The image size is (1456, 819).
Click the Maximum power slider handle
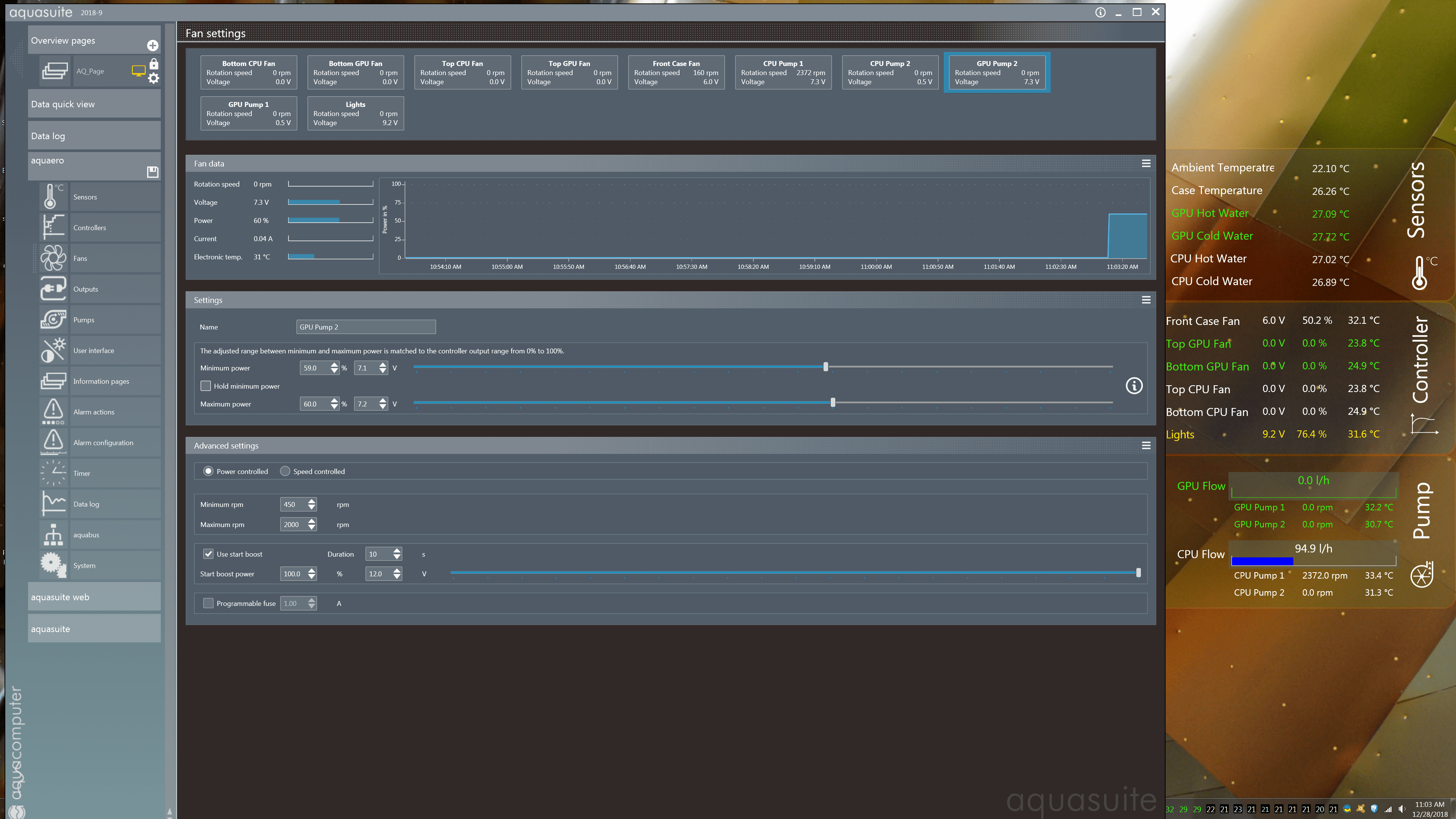833,402
